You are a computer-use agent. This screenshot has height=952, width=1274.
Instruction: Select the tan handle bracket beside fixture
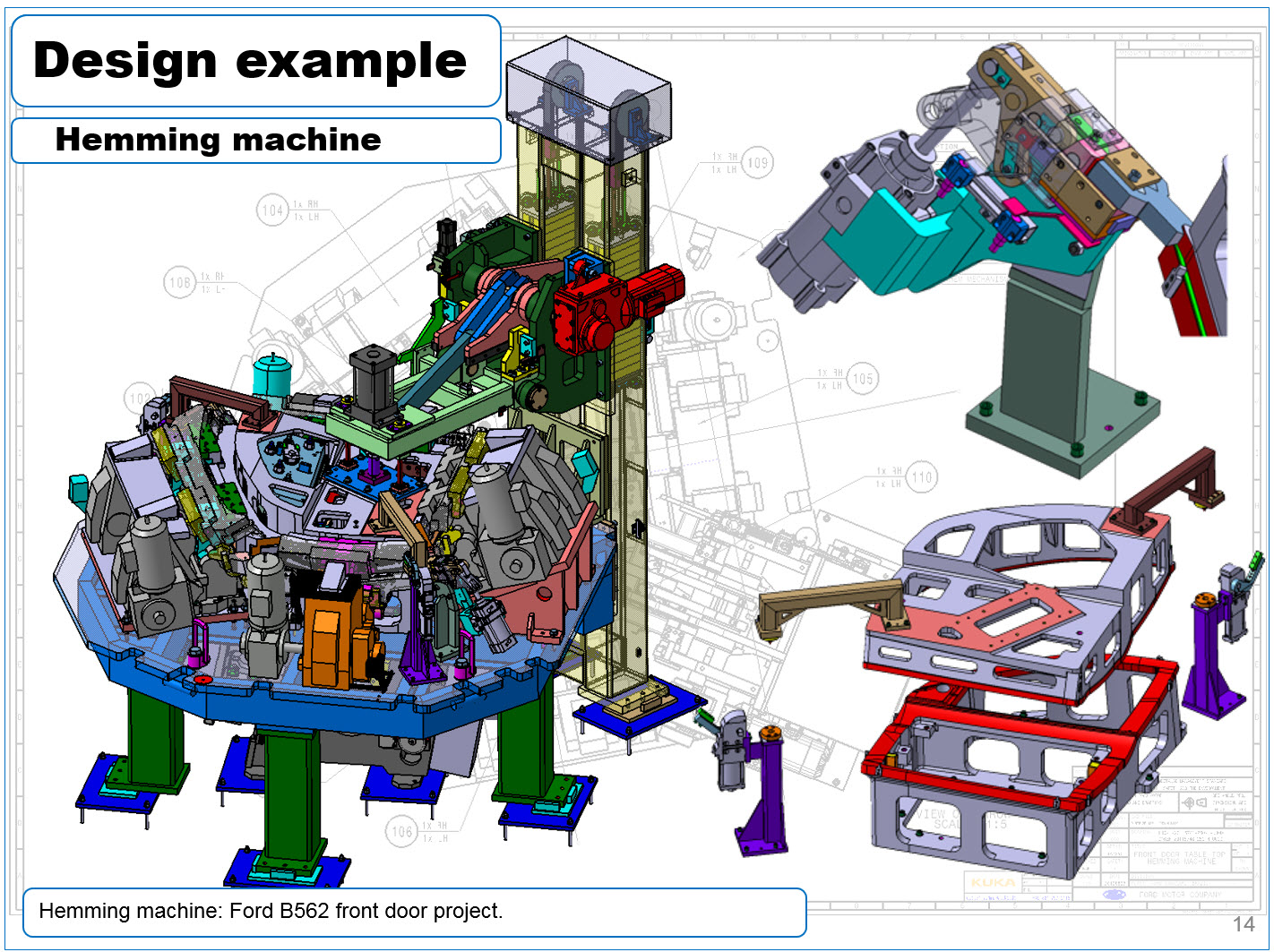click(831, 602)
